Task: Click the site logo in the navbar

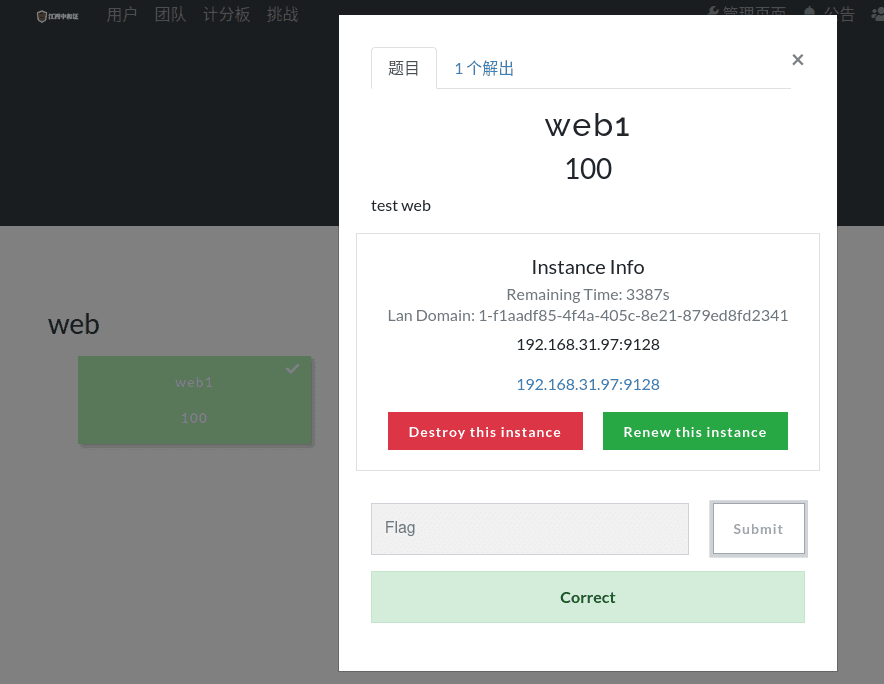Action: [x=57, y=16]
